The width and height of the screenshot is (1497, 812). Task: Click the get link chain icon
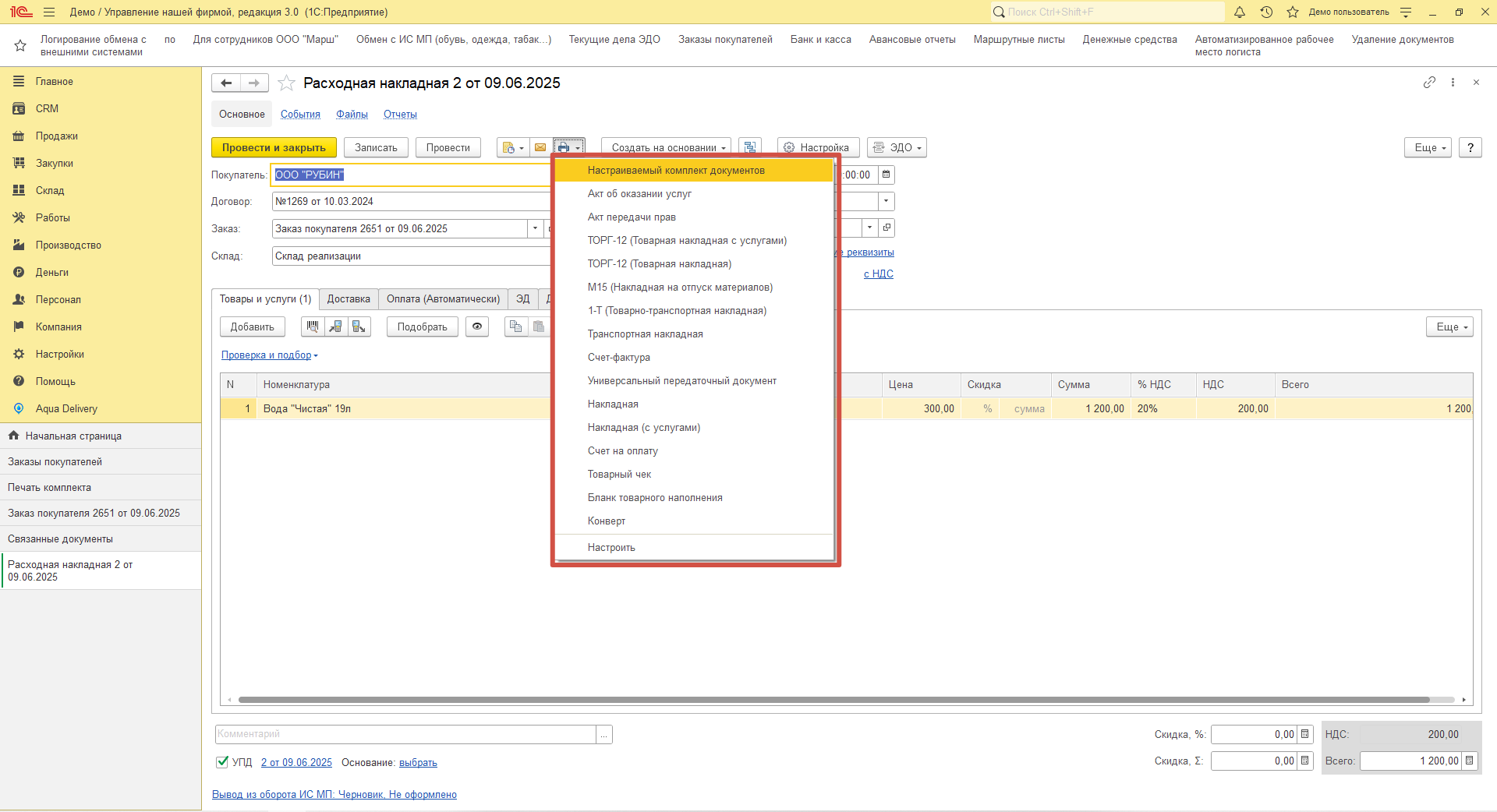[x=1429, y=82]
